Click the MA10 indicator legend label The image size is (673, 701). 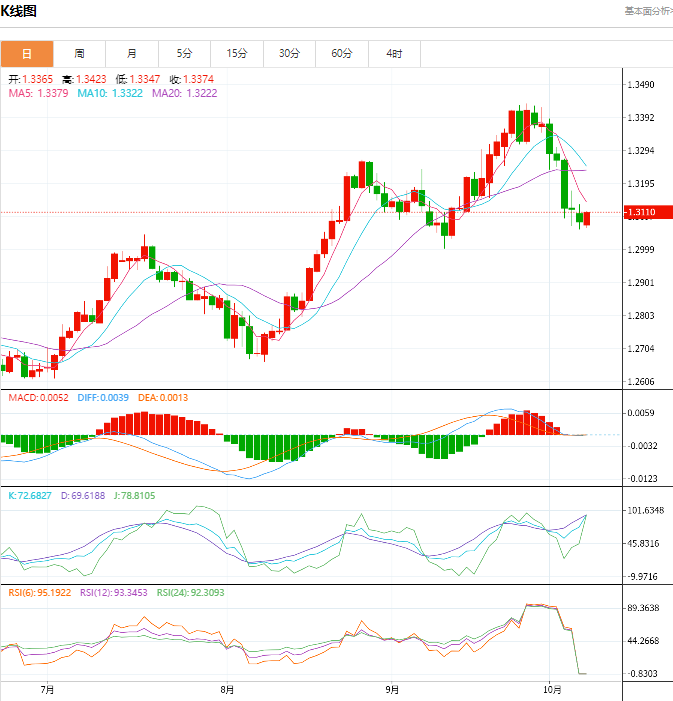(x=110, y=93)
